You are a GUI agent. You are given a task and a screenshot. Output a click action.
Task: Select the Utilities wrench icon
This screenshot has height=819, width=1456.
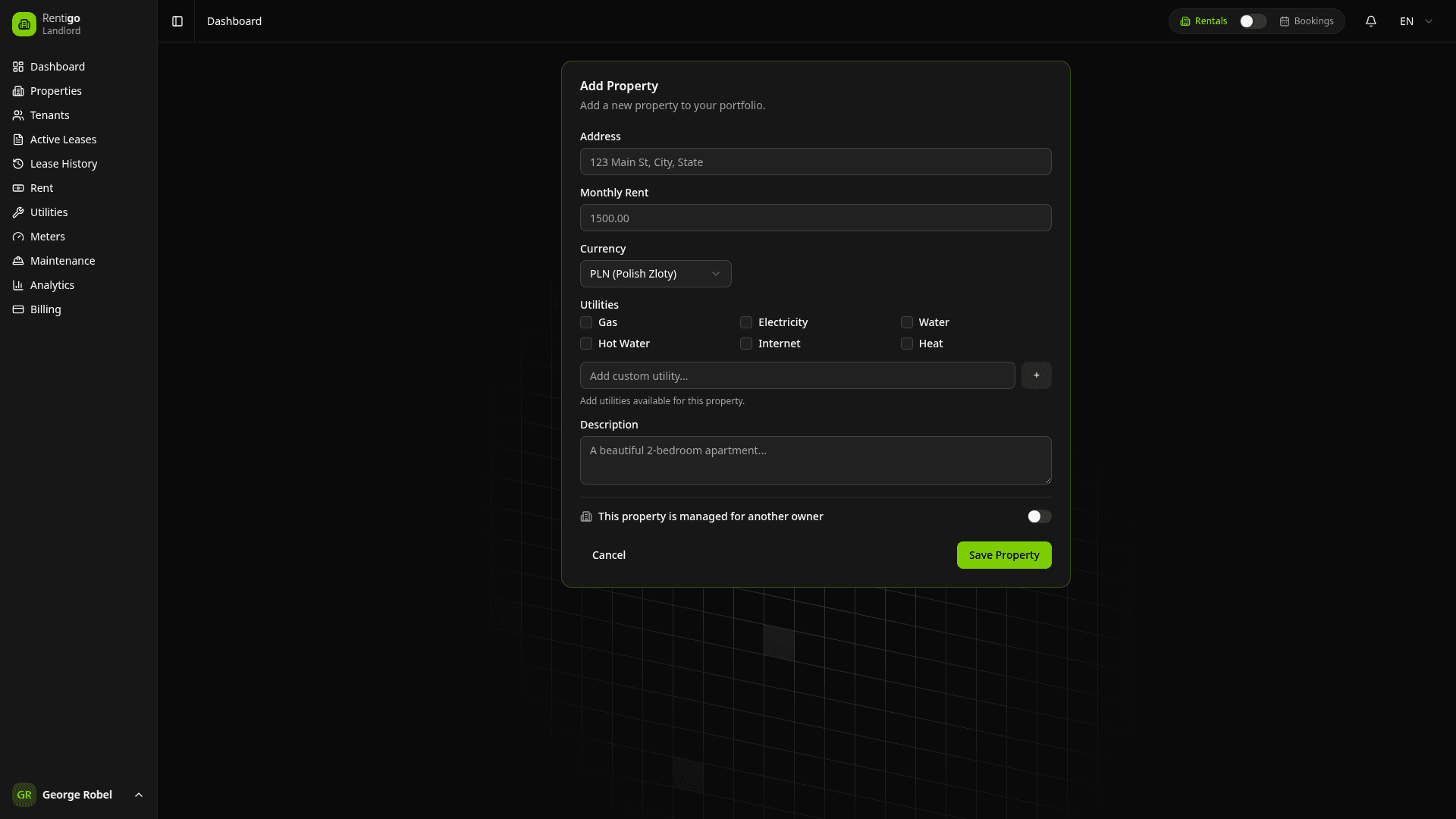18,212
